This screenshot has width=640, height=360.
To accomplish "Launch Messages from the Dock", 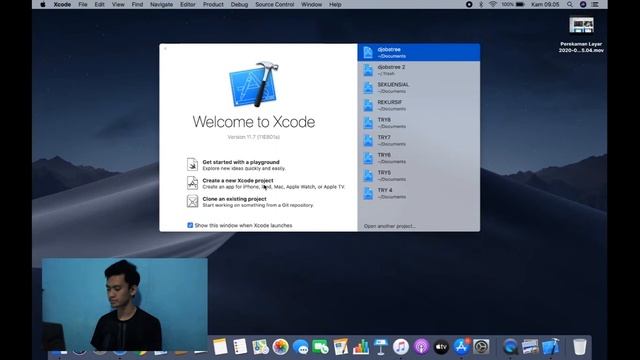I will (x=300, y=347).
